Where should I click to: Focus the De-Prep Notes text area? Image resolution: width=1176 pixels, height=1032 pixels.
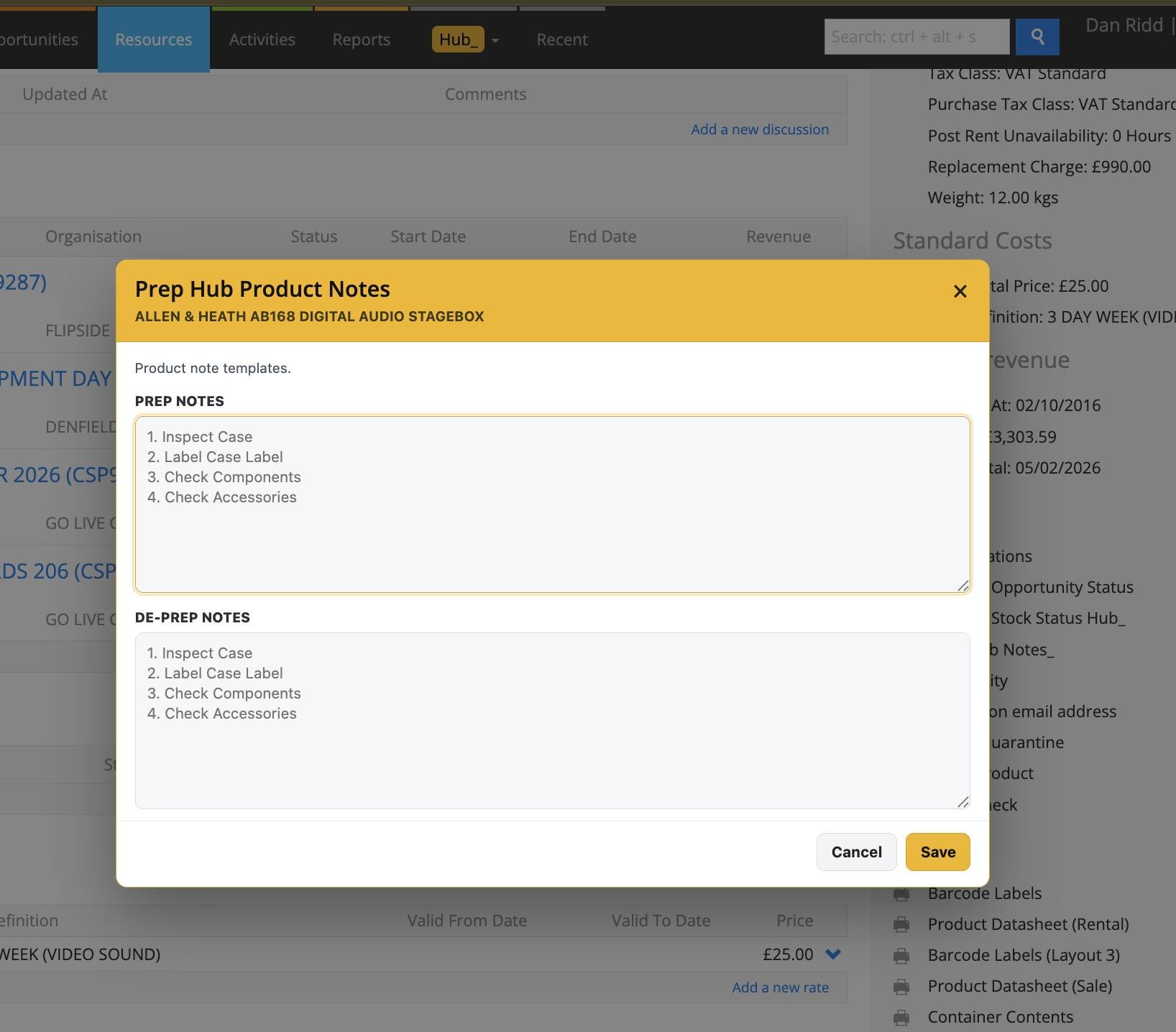pos(553,721)
